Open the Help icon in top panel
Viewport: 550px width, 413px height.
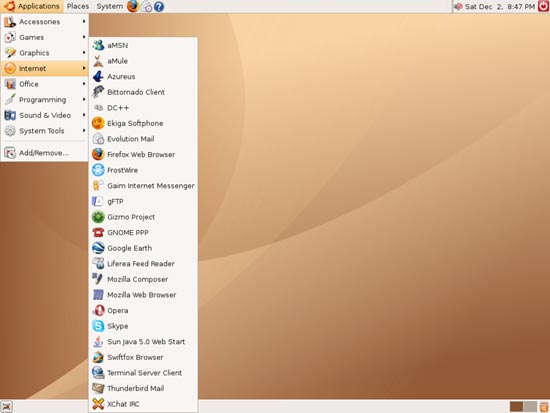[x=159, y=7]
